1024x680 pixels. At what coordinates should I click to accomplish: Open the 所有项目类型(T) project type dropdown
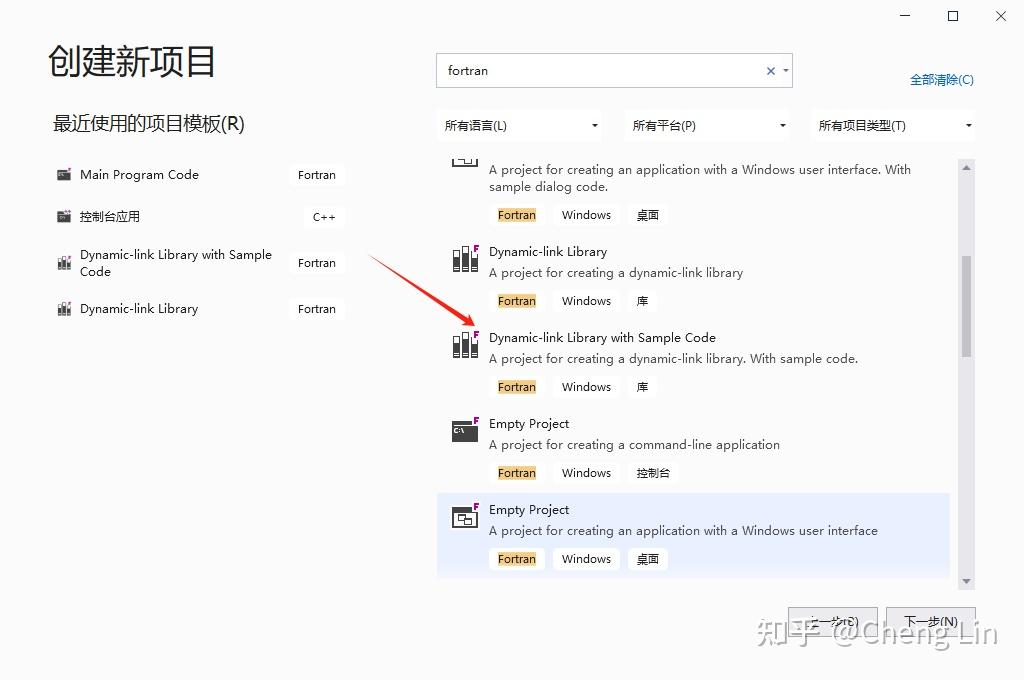pyautogui.click(x=893, y=125)
